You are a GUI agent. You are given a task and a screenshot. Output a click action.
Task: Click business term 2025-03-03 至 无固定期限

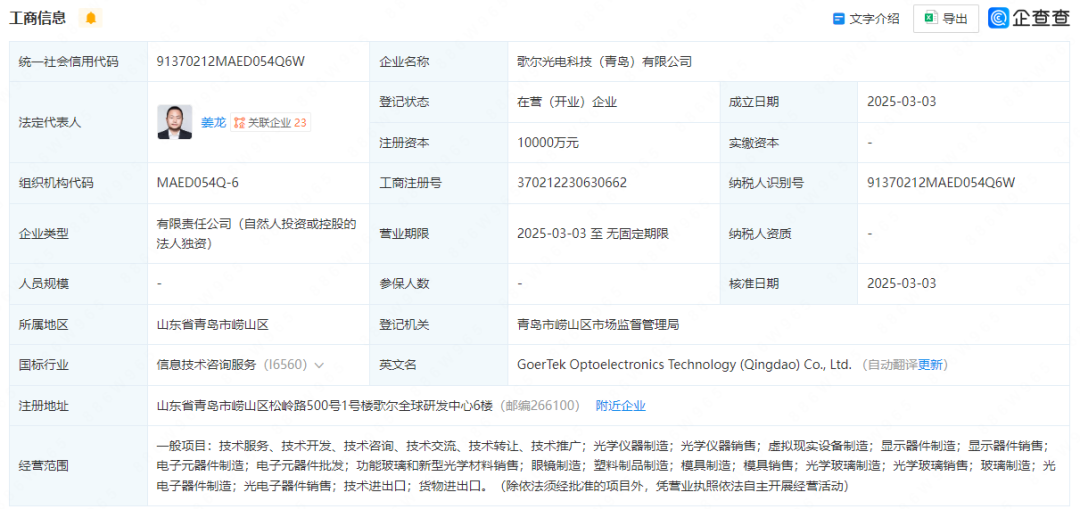click(x=593, y=233)
